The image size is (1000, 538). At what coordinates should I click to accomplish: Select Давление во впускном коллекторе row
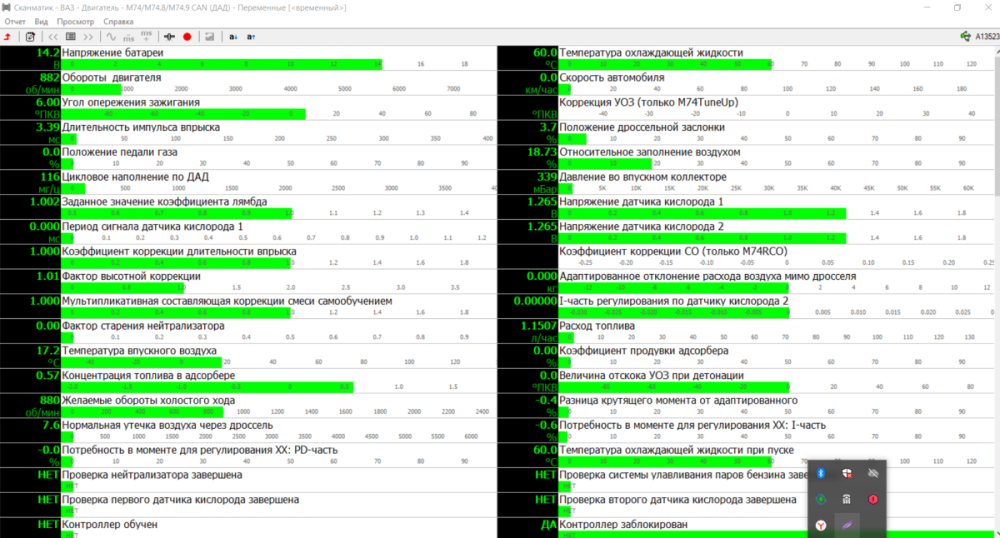click(x=746, y=182)
